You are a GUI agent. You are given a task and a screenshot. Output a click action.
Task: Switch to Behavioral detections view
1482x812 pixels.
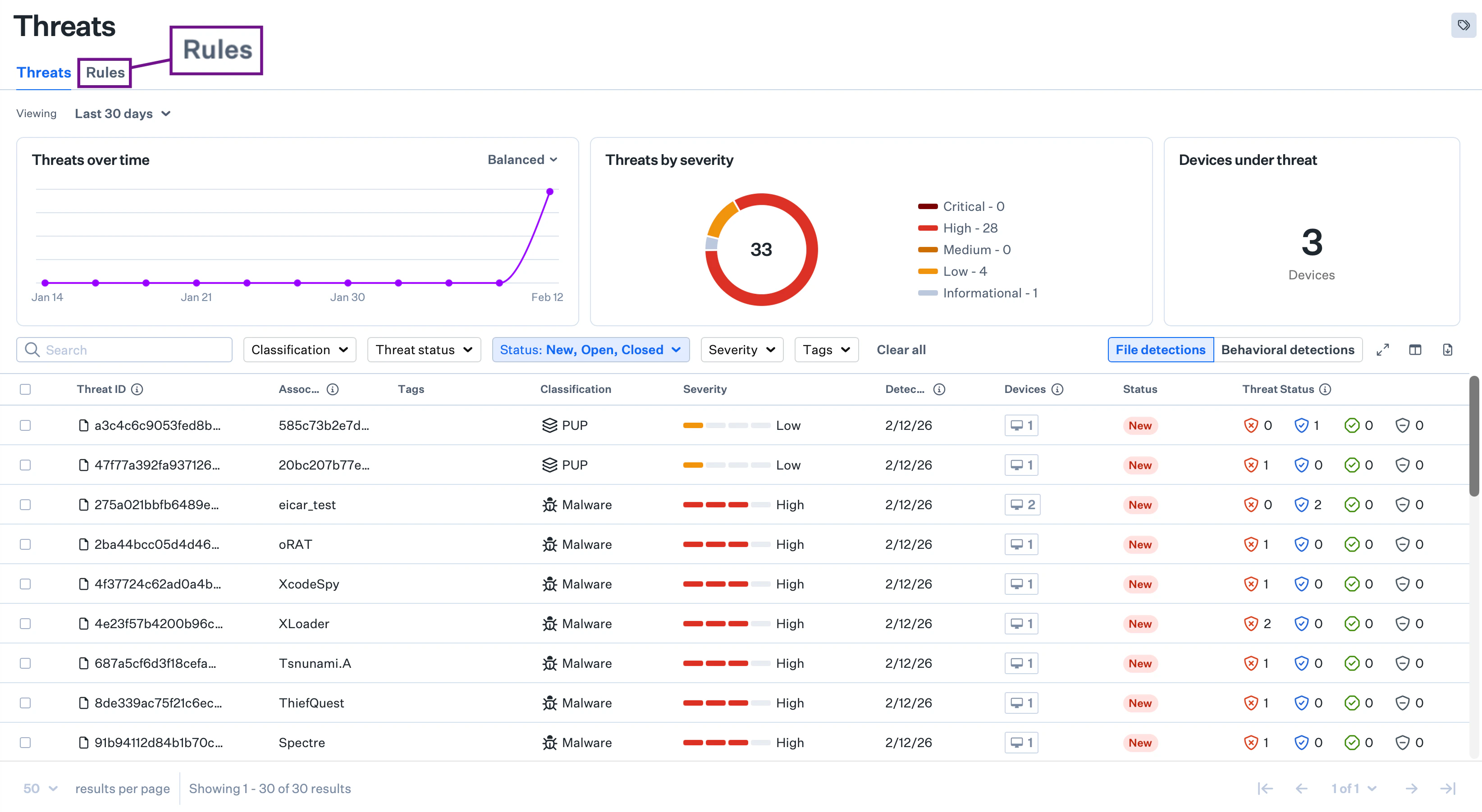tap(1288, 350)
